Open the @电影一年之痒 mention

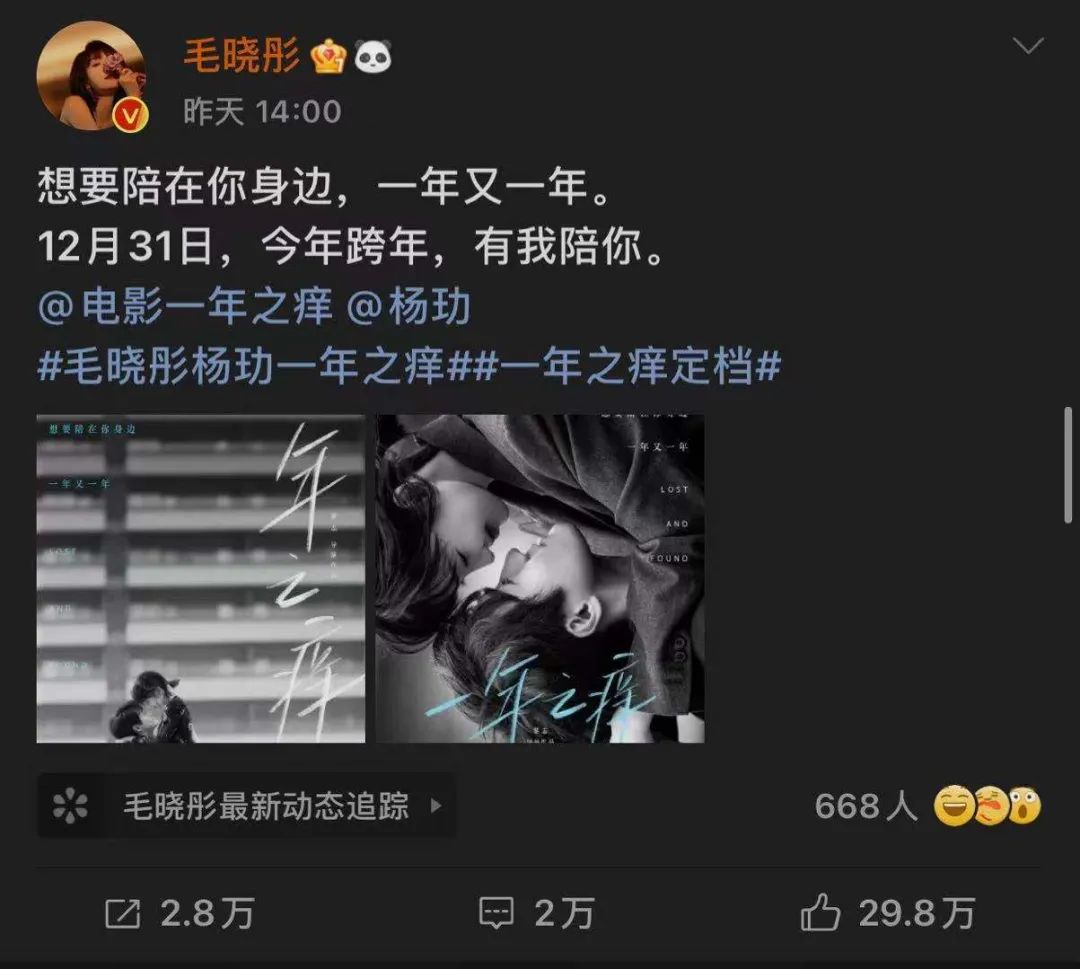(185, 306)
